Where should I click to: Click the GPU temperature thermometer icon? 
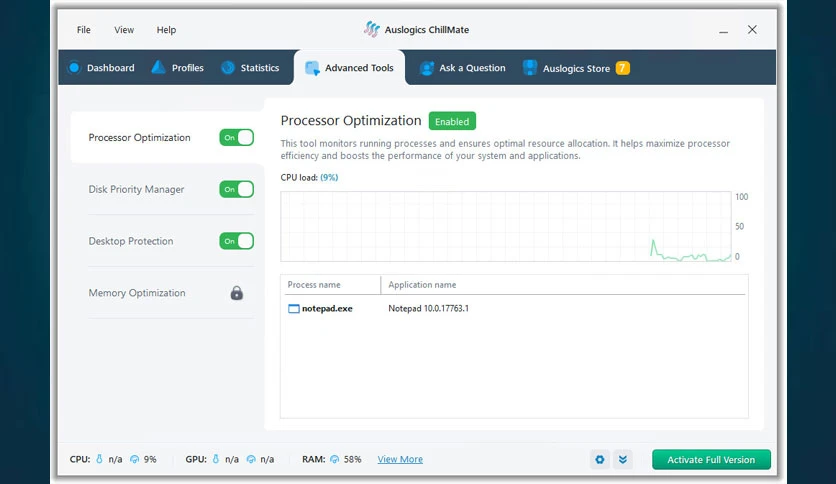coord(215,459)
